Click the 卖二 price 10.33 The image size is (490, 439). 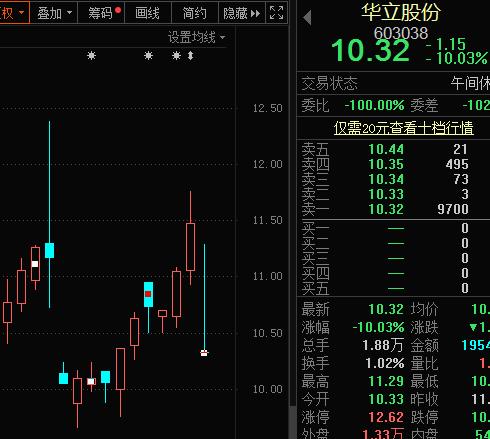(386, 194)
